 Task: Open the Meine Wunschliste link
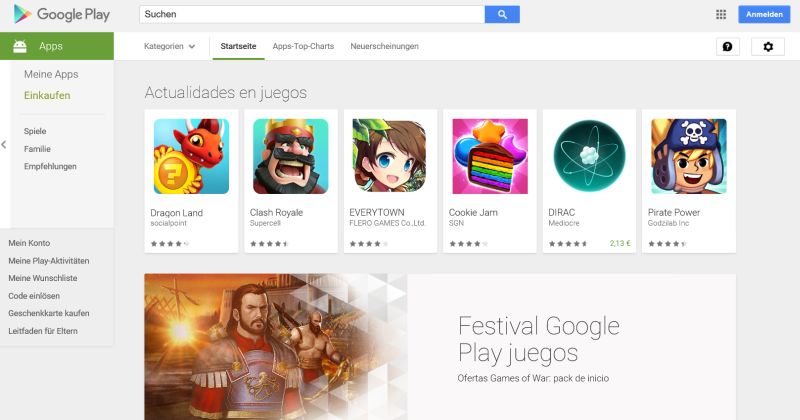click(43, 278)
